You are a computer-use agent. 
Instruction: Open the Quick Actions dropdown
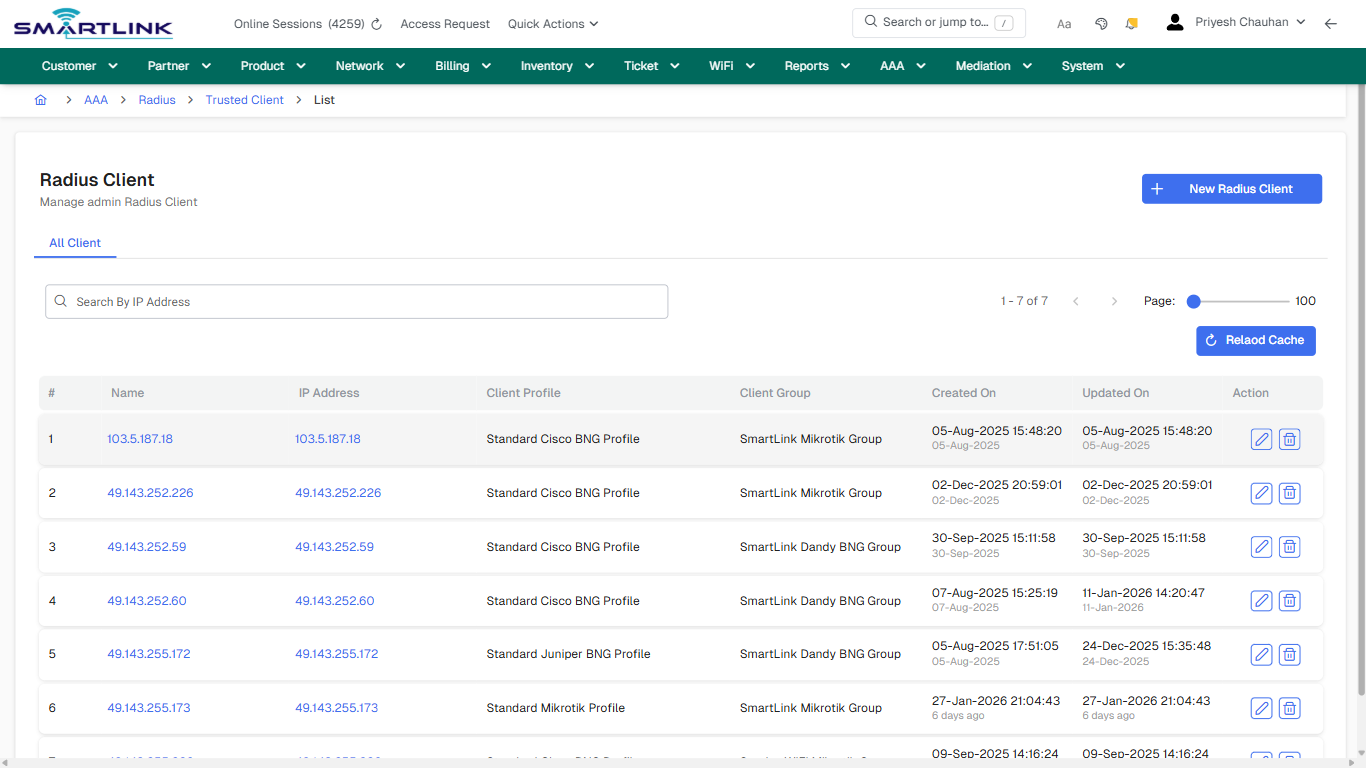(x=552, y=23)
